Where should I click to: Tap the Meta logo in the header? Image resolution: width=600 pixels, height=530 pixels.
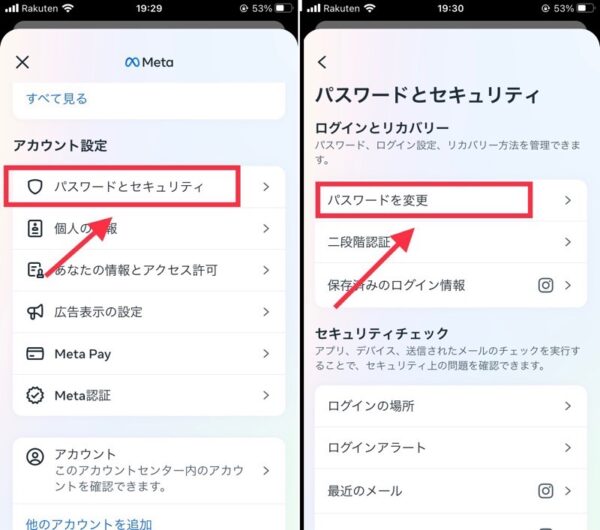(149, 62)
